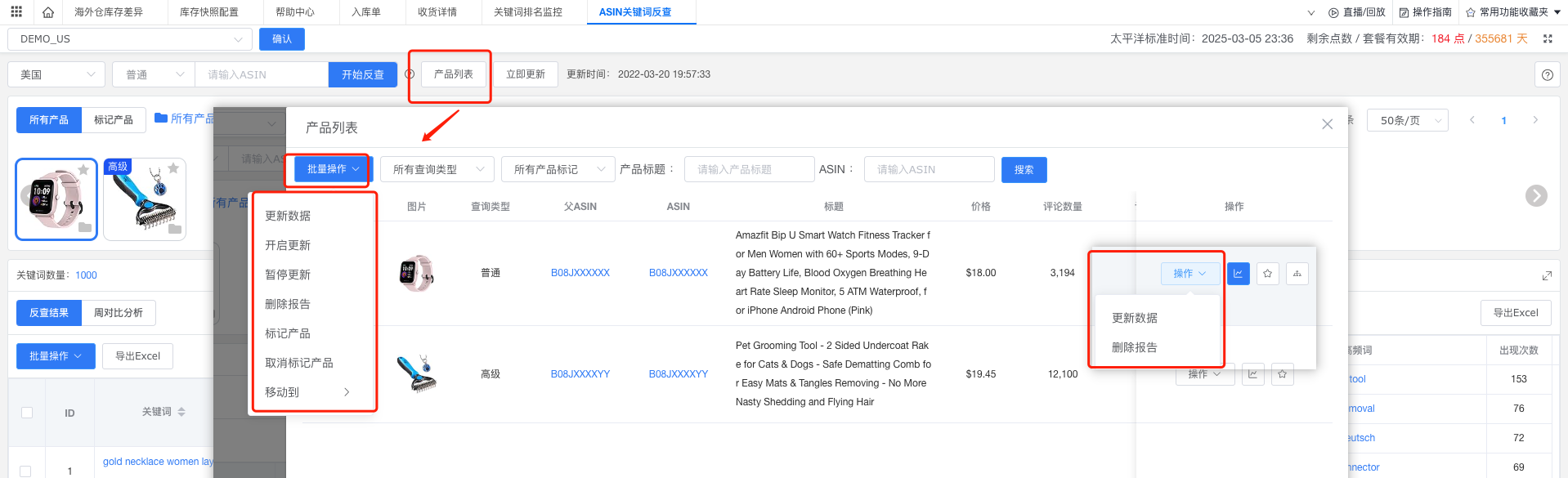
Task: Open the 所有查询类型 dropdown
Action: click(437, 169)
